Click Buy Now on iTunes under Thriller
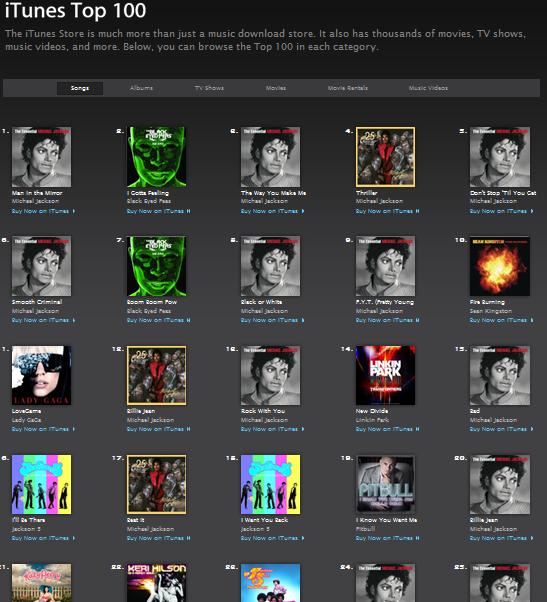 (387, 211)
